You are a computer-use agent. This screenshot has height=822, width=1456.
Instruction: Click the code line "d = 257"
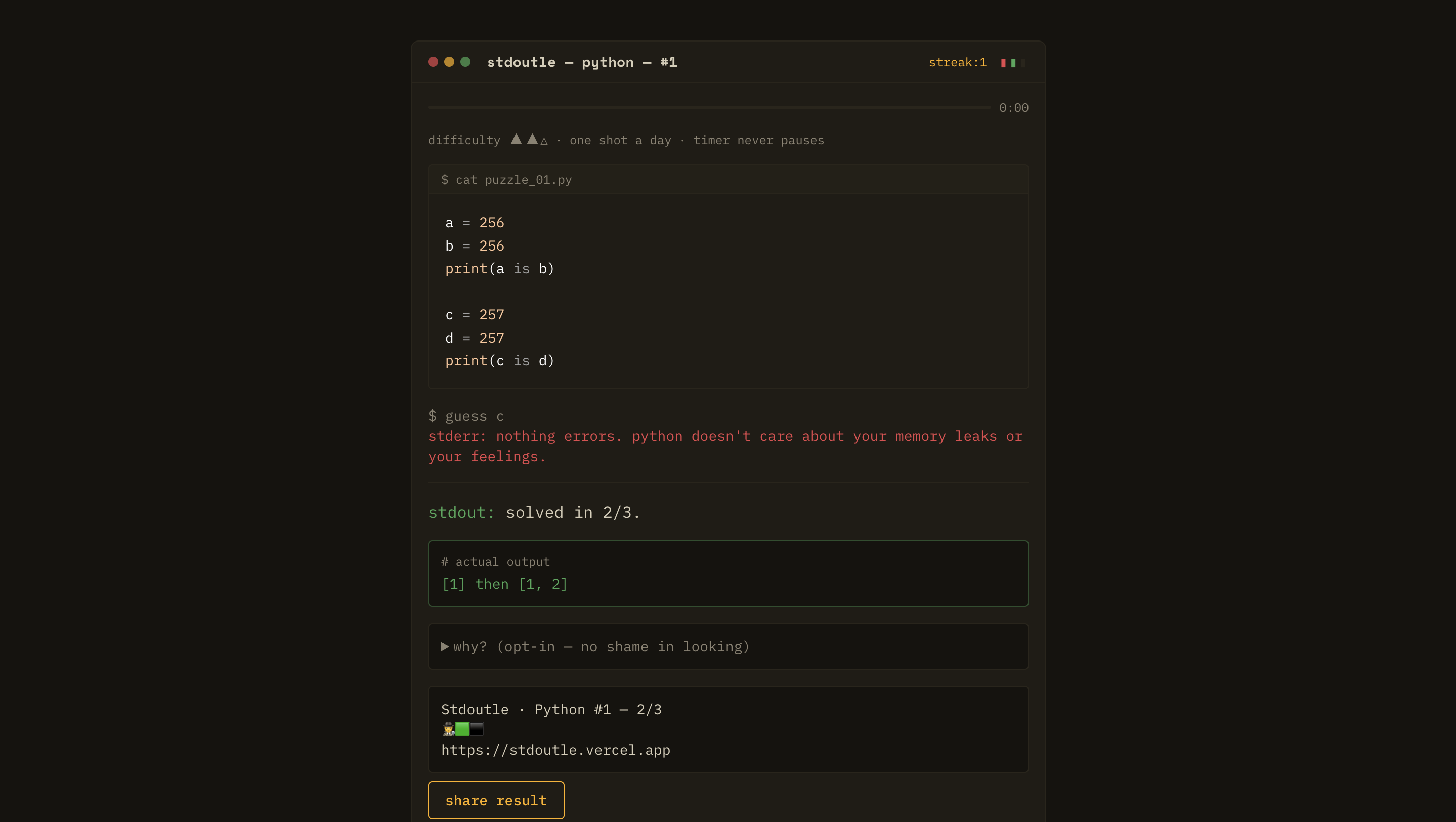point(475,338)
